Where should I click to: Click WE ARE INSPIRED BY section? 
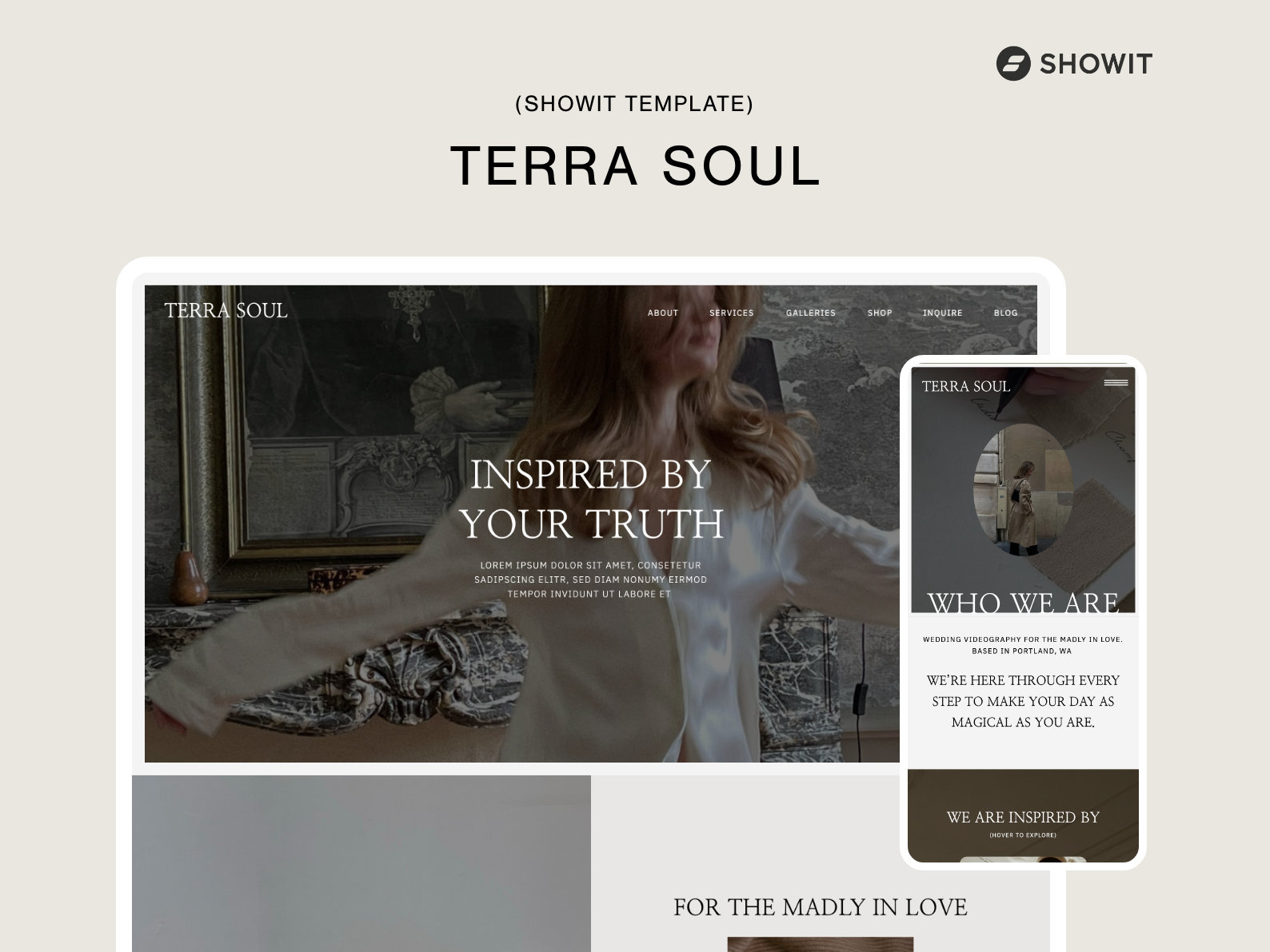click(x=1023, y=817)
